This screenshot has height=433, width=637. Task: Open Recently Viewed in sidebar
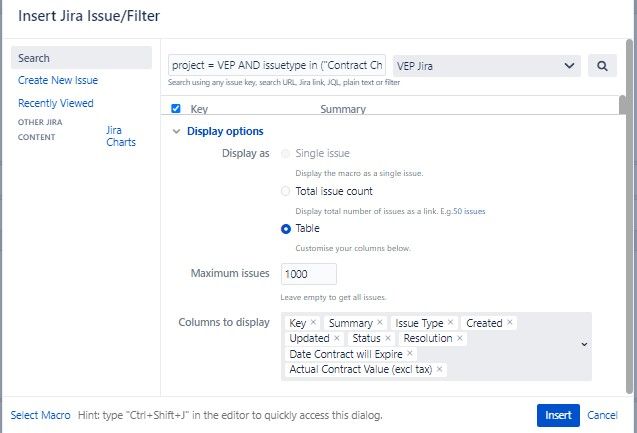pyautogui.click(x=56, y=103)
